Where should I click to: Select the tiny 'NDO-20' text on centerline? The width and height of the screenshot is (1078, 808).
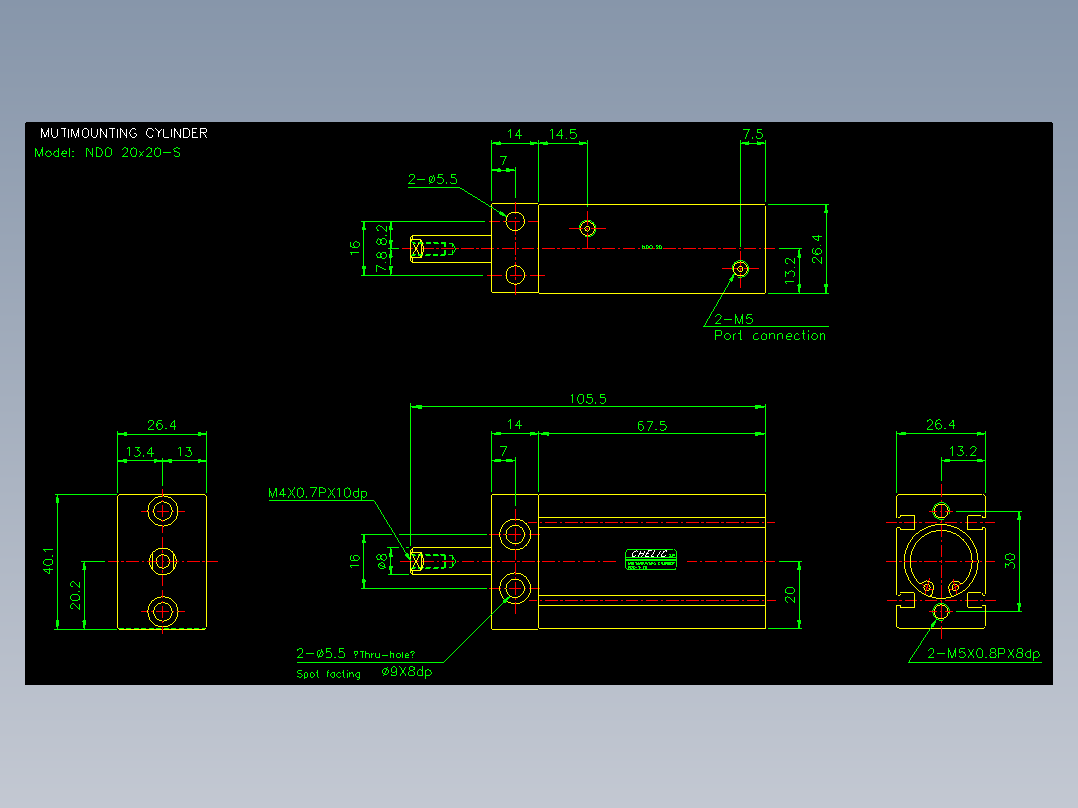pos(652,247)
